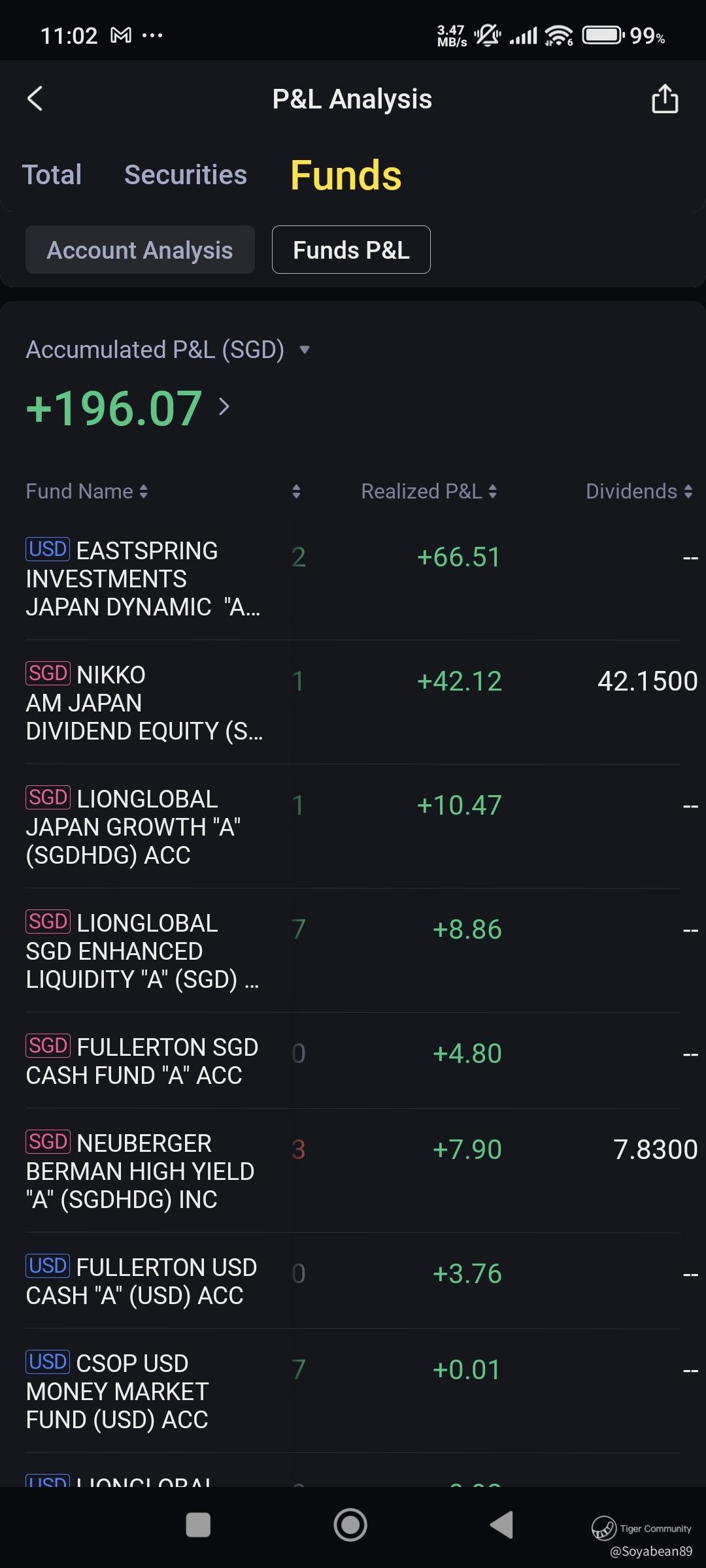Sort by Dividends arrows

pyautogui.click(x=688, y=491)
